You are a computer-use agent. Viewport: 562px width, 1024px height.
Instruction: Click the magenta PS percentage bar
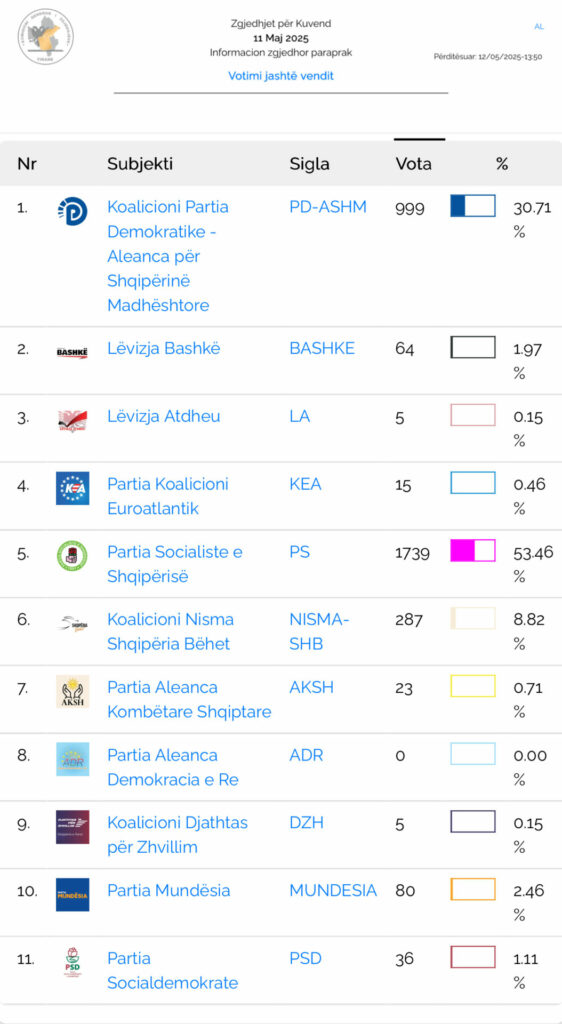click(x=473, y=551)
